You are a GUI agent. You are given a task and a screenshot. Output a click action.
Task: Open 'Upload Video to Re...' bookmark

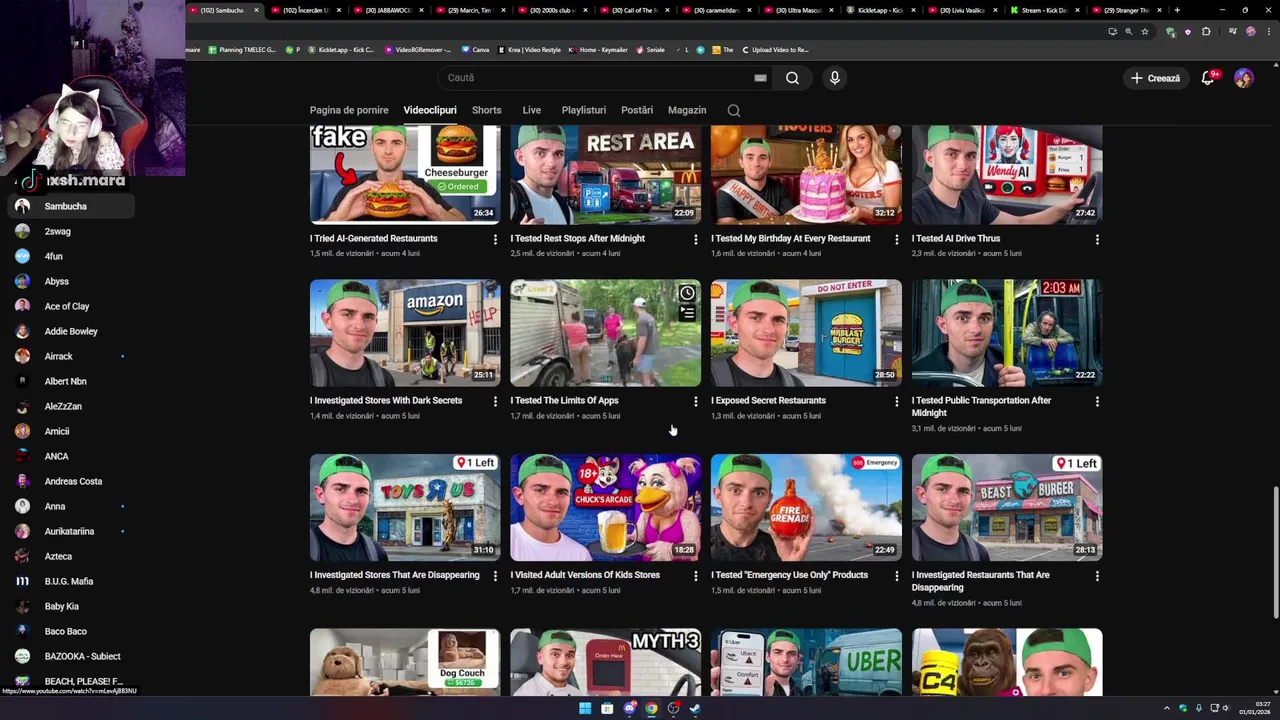[774, 49]
